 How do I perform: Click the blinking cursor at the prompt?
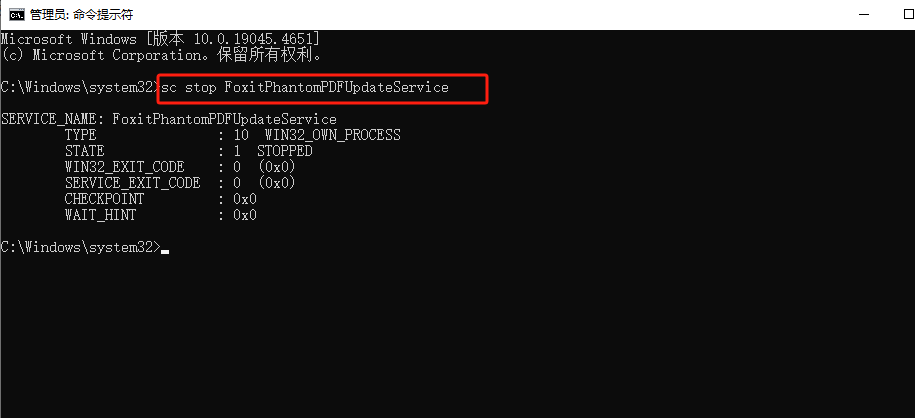[x=165, y=252]
